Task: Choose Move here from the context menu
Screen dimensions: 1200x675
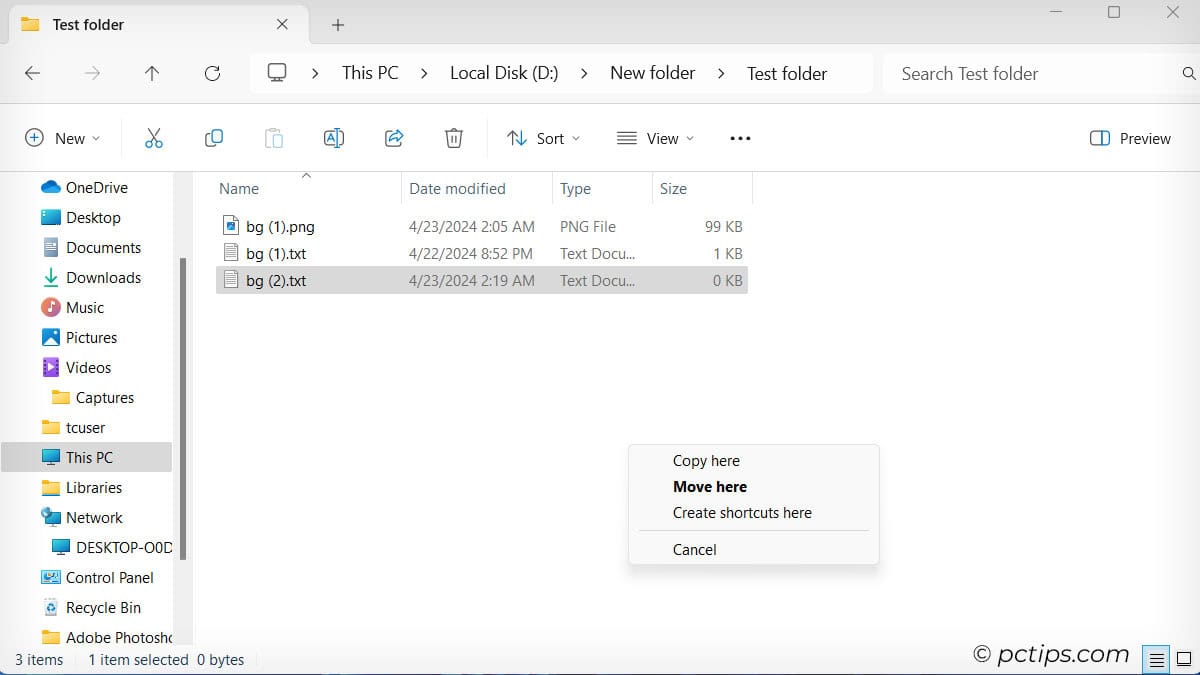Action: click(x=710, y=486)
